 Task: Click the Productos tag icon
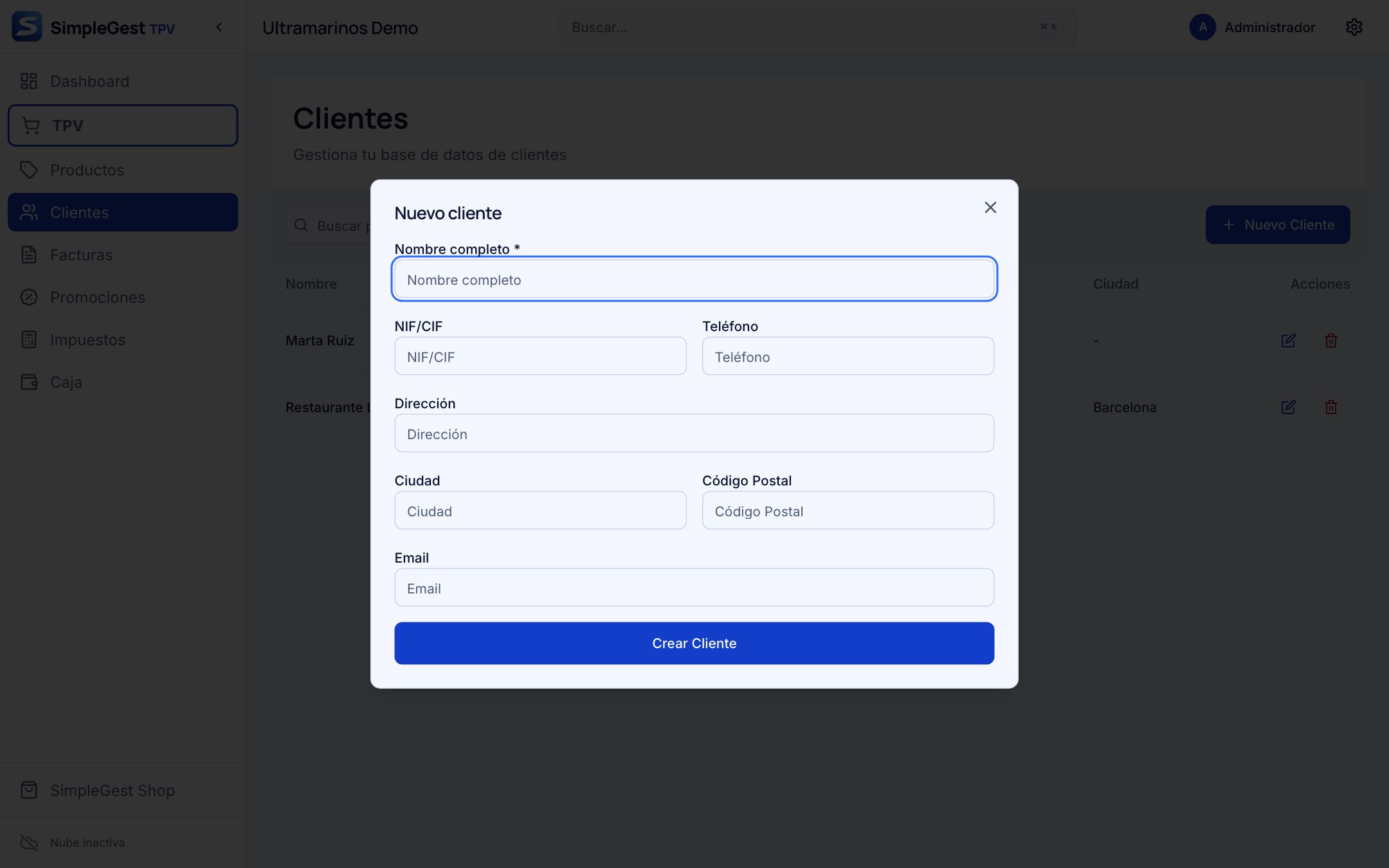[x=29, y=170]
